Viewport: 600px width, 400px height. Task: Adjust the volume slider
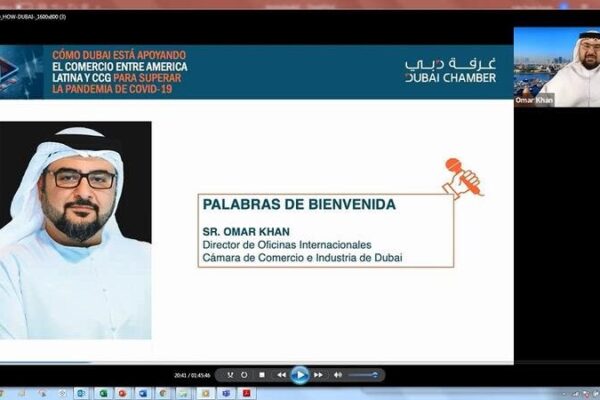(363, 375)
